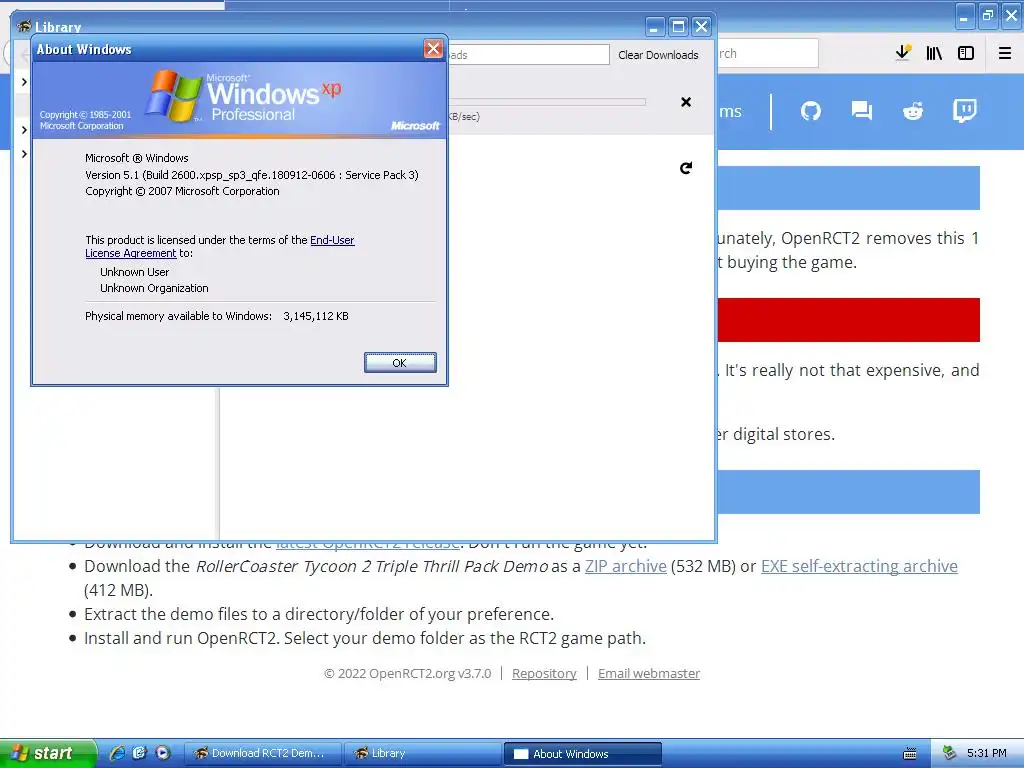Switch to the Library taskbar item
This screenshot has width=1024, height=768.
pyautogui.click(x=421, y=753)
